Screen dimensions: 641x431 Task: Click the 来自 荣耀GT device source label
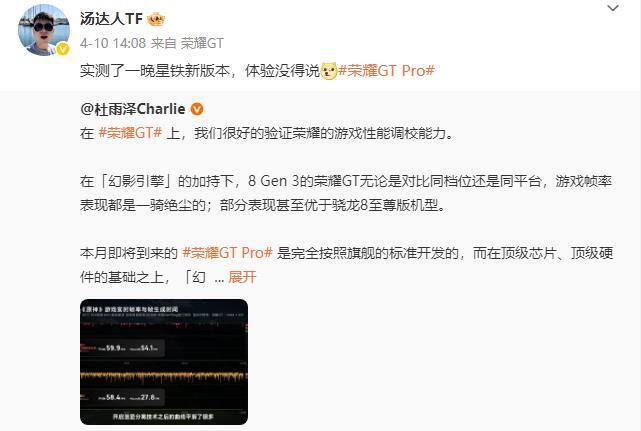187,43
